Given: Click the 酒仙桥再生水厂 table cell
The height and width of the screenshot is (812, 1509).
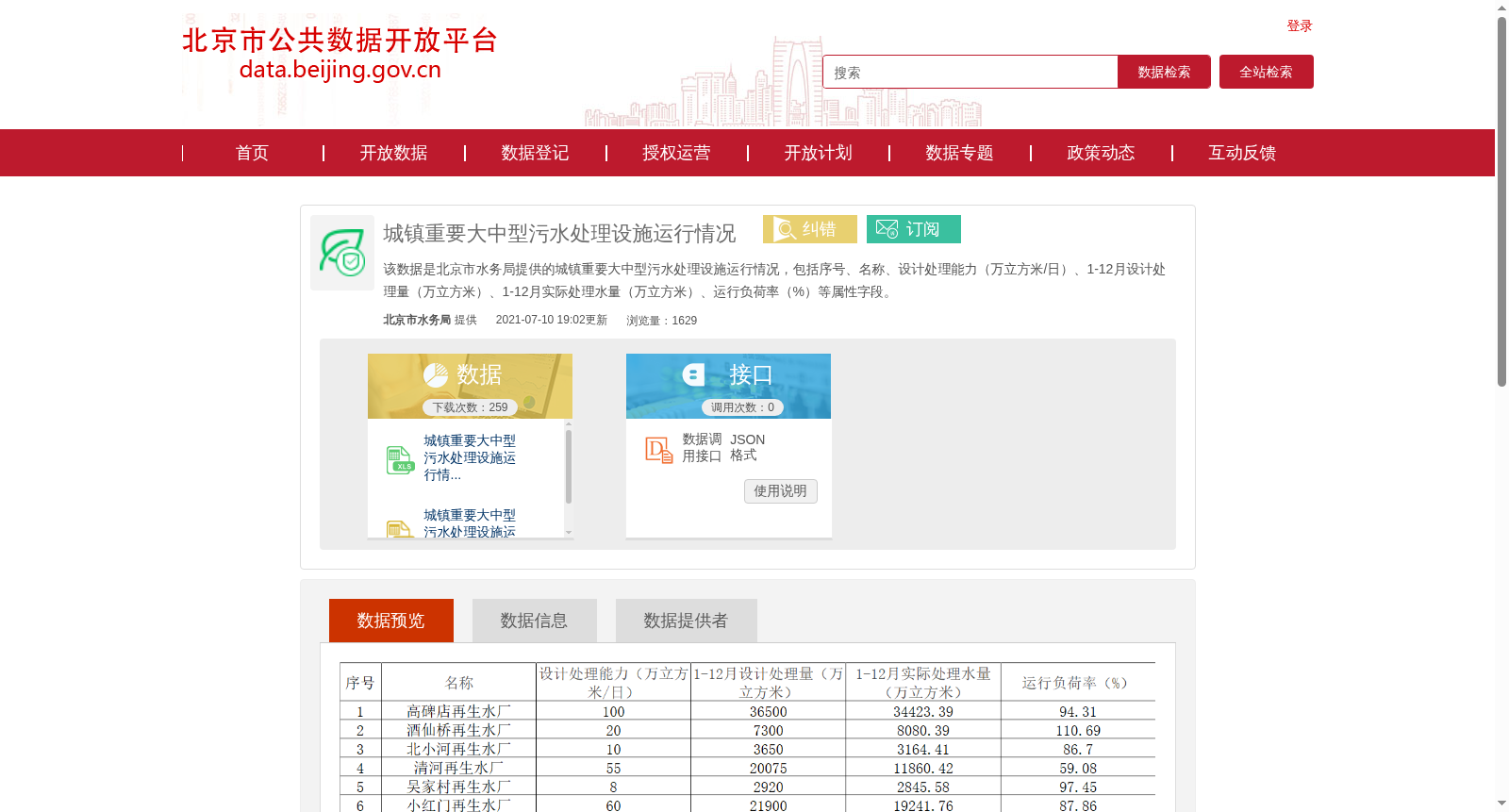Looking at the screenshot, I should (x=459, y=730).
